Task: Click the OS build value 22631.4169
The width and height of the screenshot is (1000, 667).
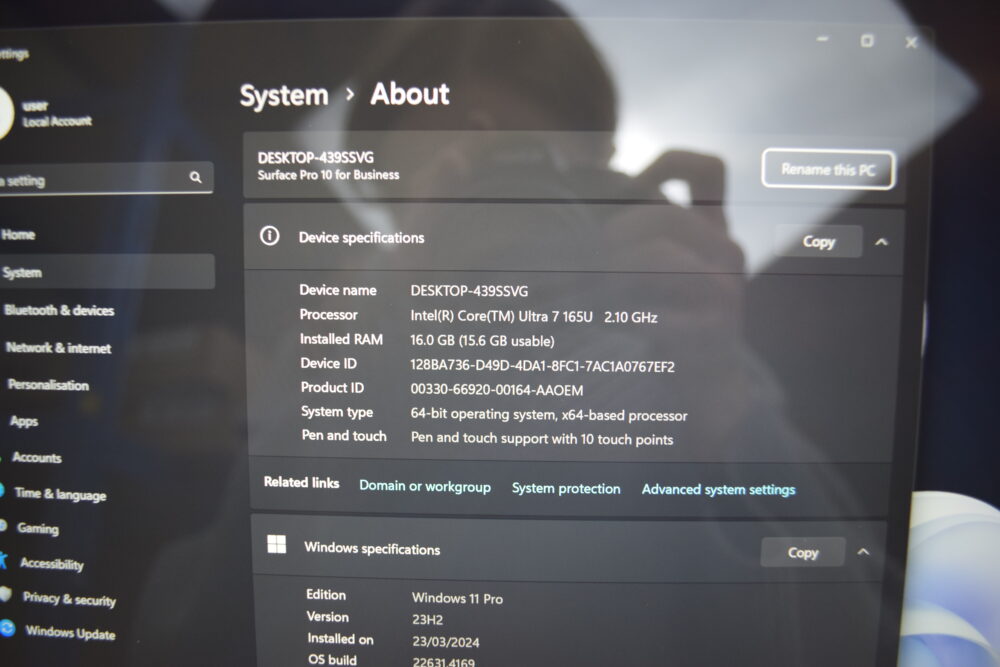Action: point(443,662)
